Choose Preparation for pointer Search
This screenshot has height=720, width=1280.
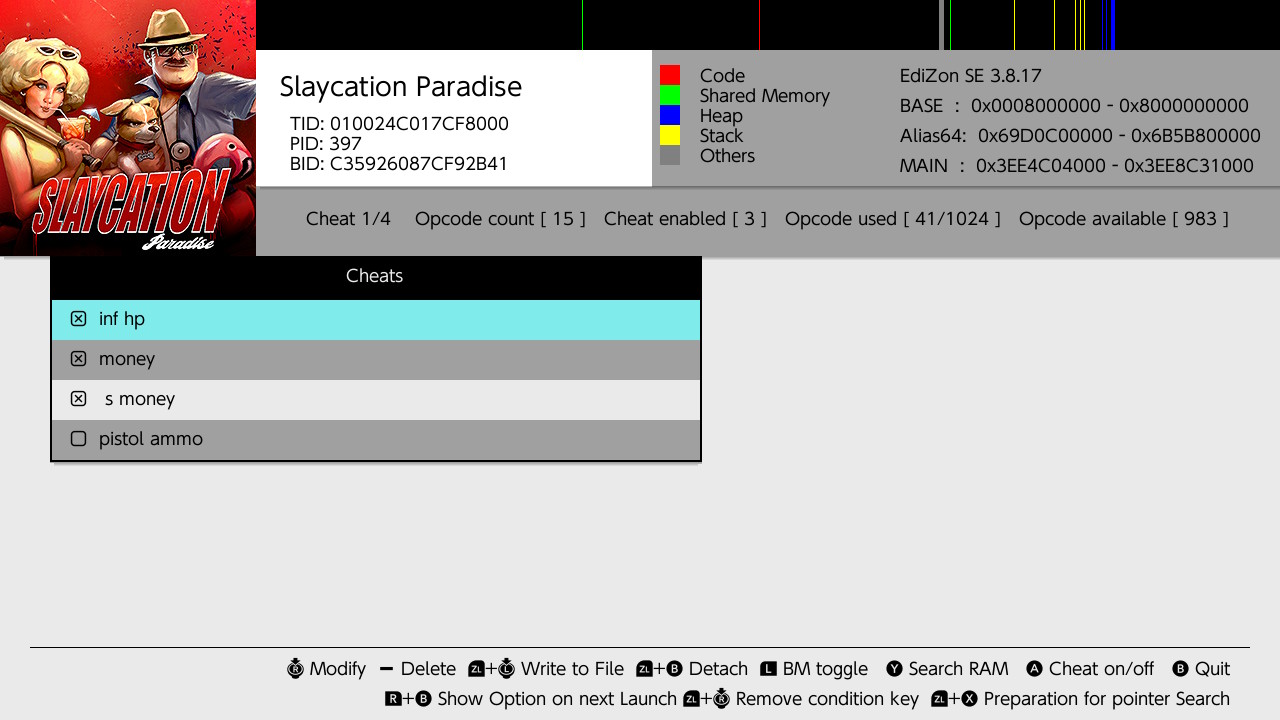[x=1107, y=699]
